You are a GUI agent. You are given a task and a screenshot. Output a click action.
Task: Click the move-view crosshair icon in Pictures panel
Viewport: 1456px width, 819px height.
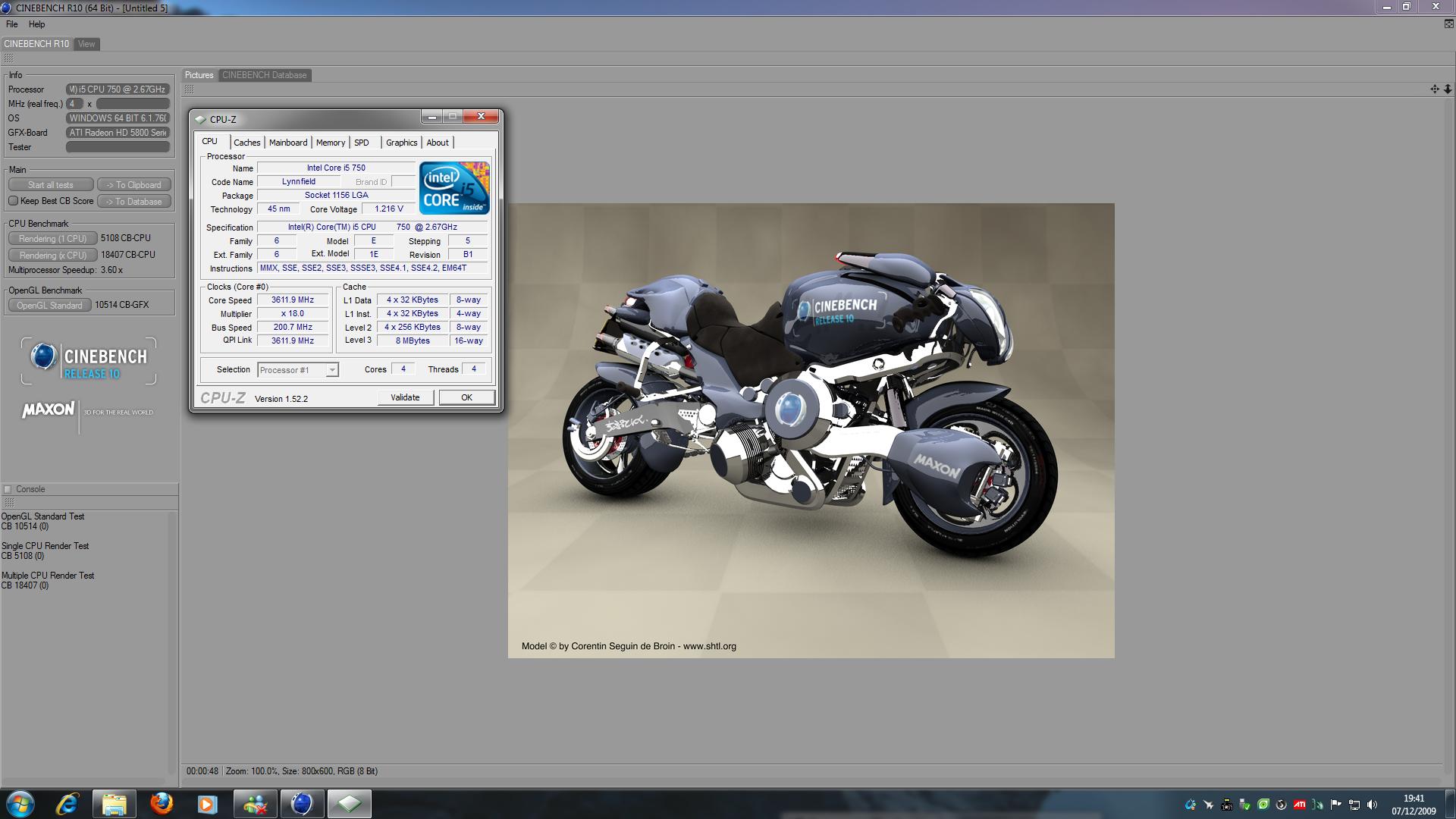1435,89
